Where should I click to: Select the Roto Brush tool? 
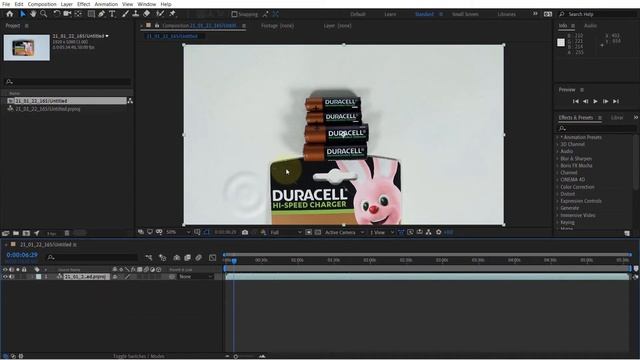point(160,14)
